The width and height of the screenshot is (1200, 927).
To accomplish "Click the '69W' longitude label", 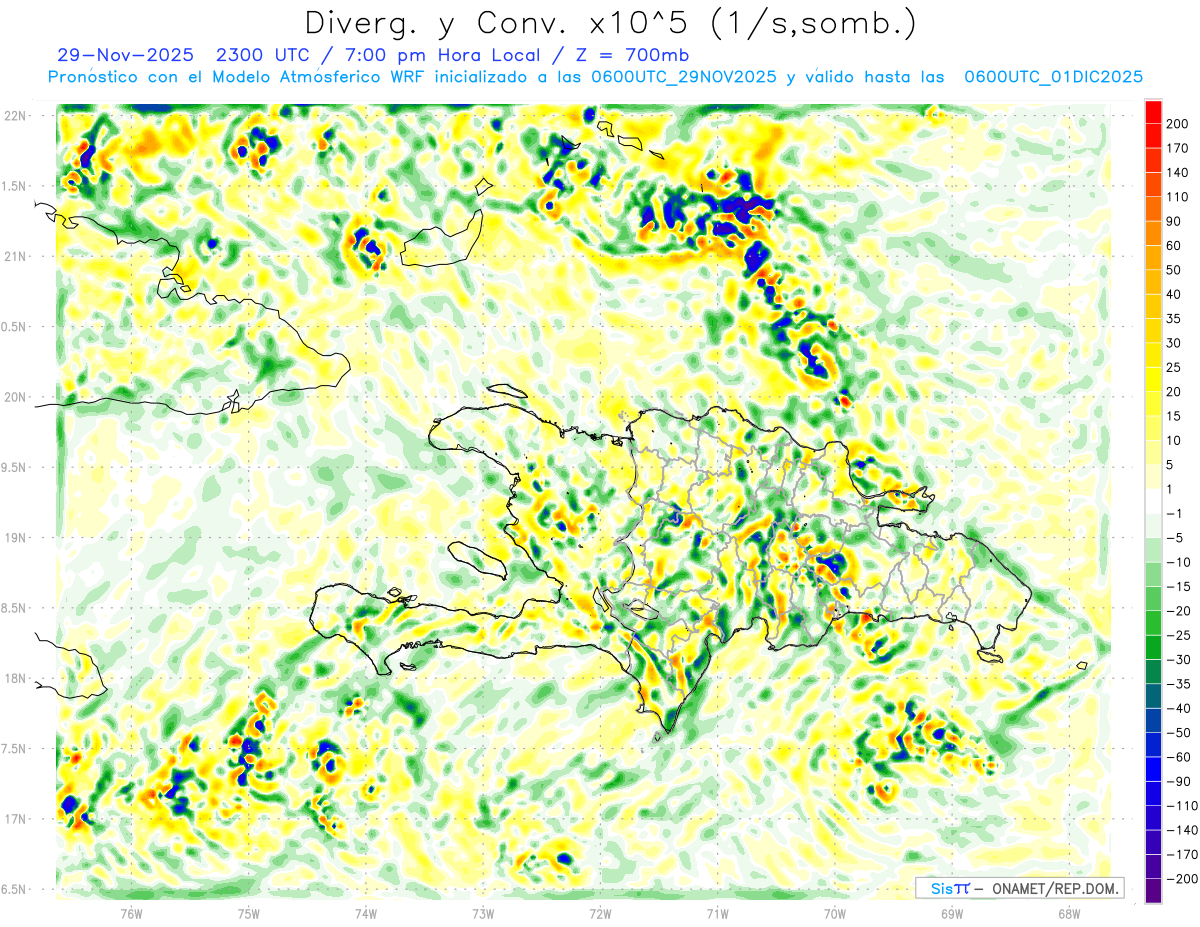I will click(951, 913).
